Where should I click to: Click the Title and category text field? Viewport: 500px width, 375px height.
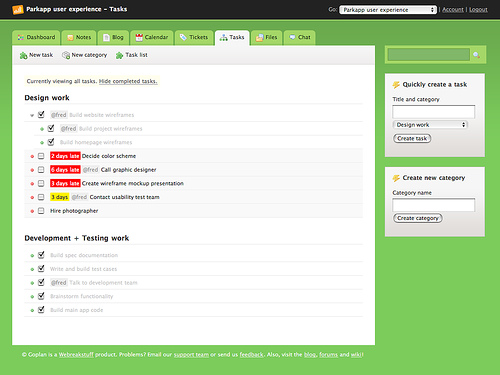433,112
